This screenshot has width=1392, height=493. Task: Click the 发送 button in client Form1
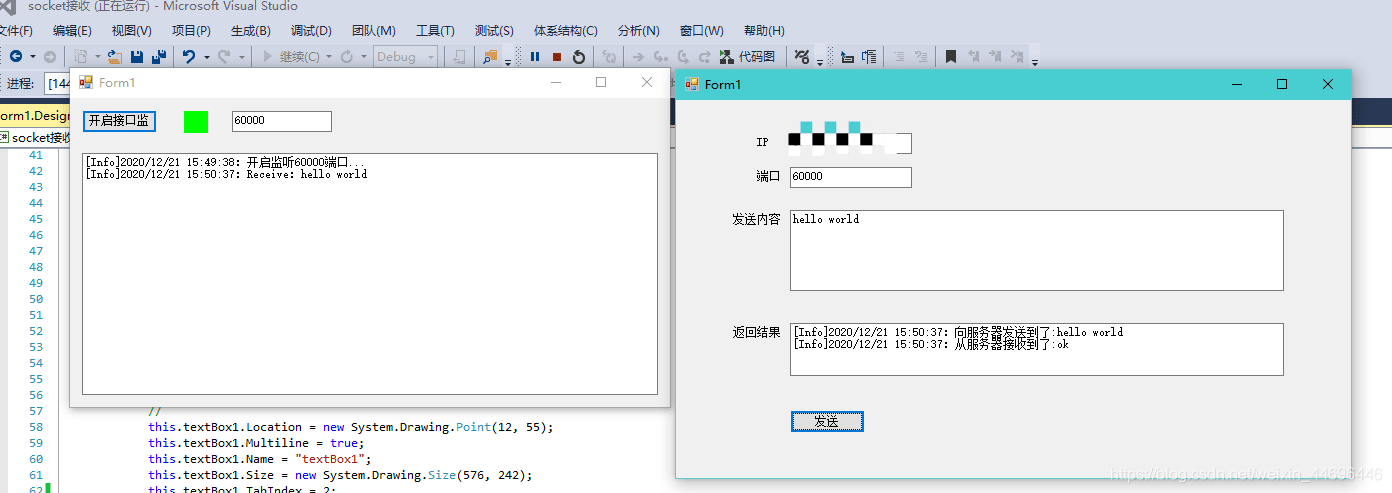(827, 422)
